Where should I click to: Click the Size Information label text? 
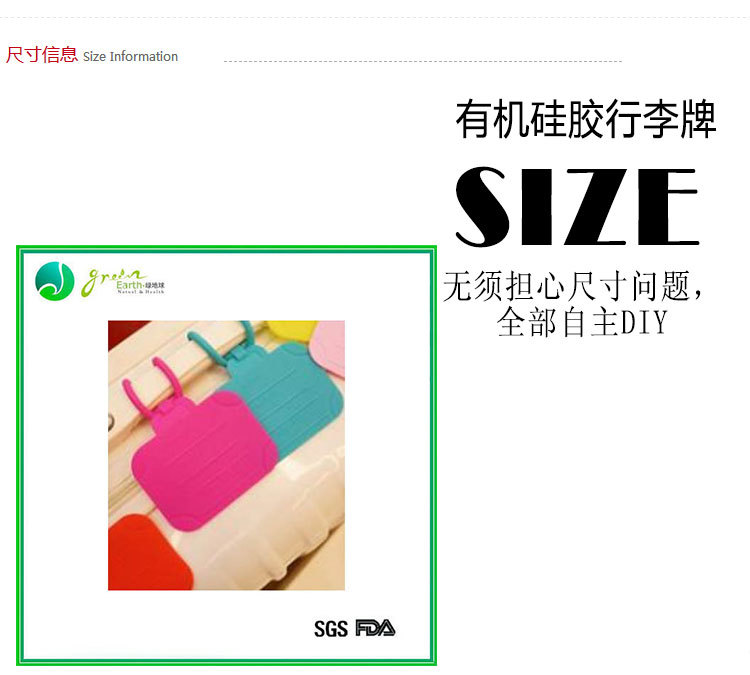point(130,56)
